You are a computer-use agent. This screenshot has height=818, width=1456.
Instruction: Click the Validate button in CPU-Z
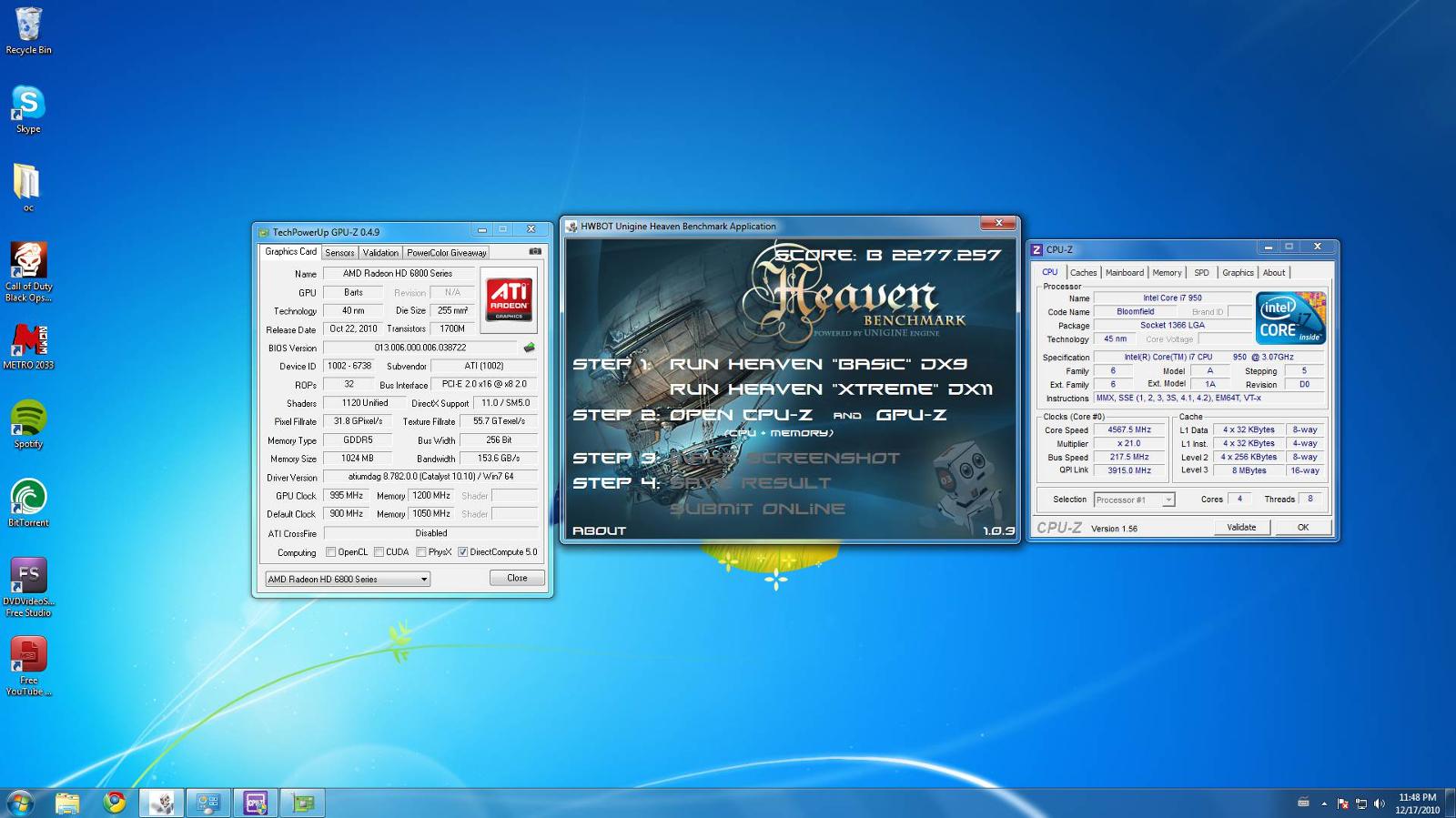point(1241,528)
